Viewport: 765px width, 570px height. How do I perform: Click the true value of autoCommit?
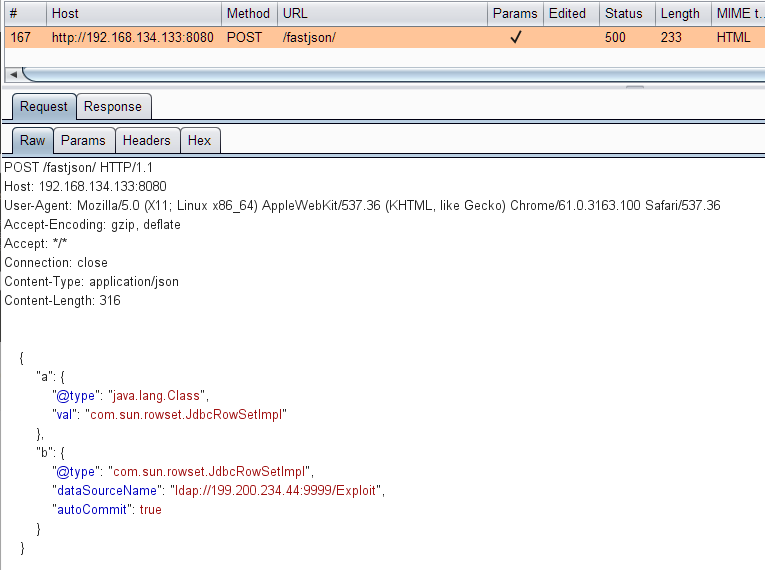pos(150,509)
